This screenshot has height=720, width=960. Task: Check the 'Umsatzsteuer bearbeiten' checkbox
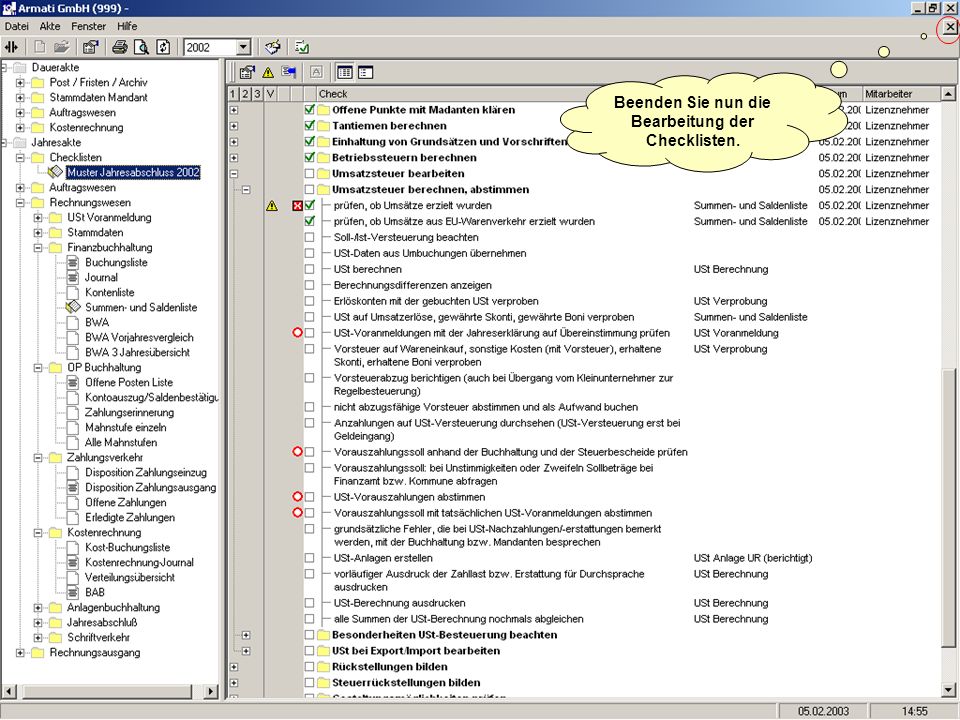(x=309, y=173)
